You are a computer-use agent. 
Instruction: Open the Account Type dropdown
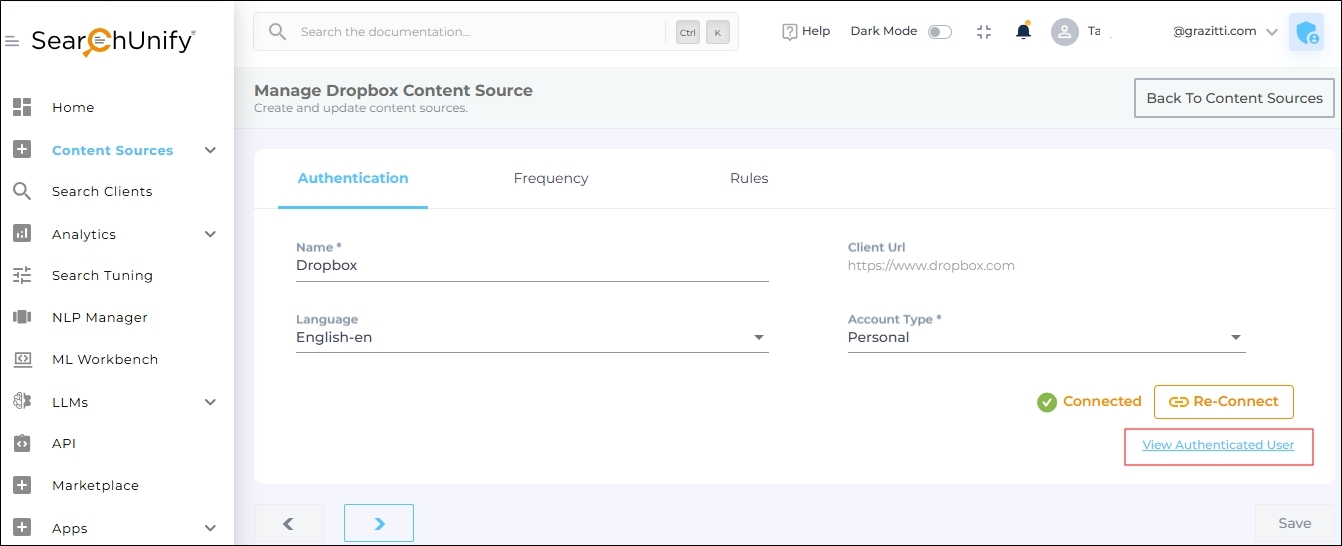[x=1235, y=338]
